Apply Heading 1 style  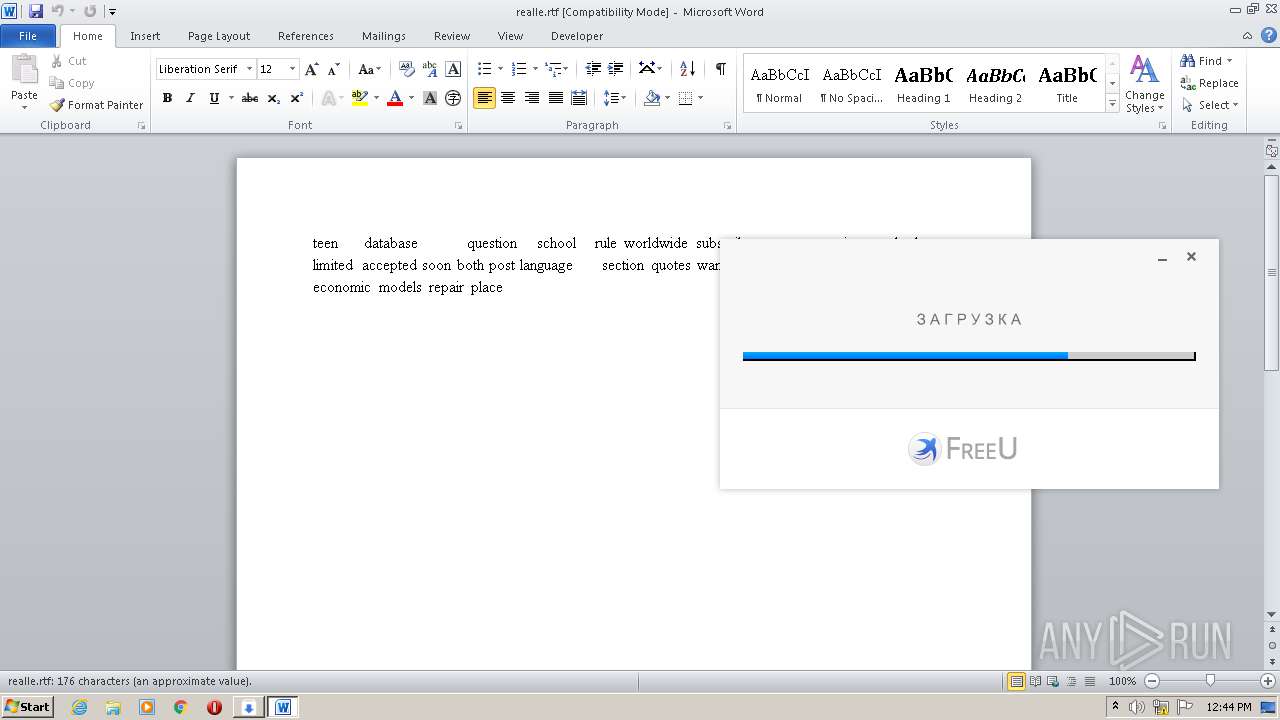(x=923, y=83)
